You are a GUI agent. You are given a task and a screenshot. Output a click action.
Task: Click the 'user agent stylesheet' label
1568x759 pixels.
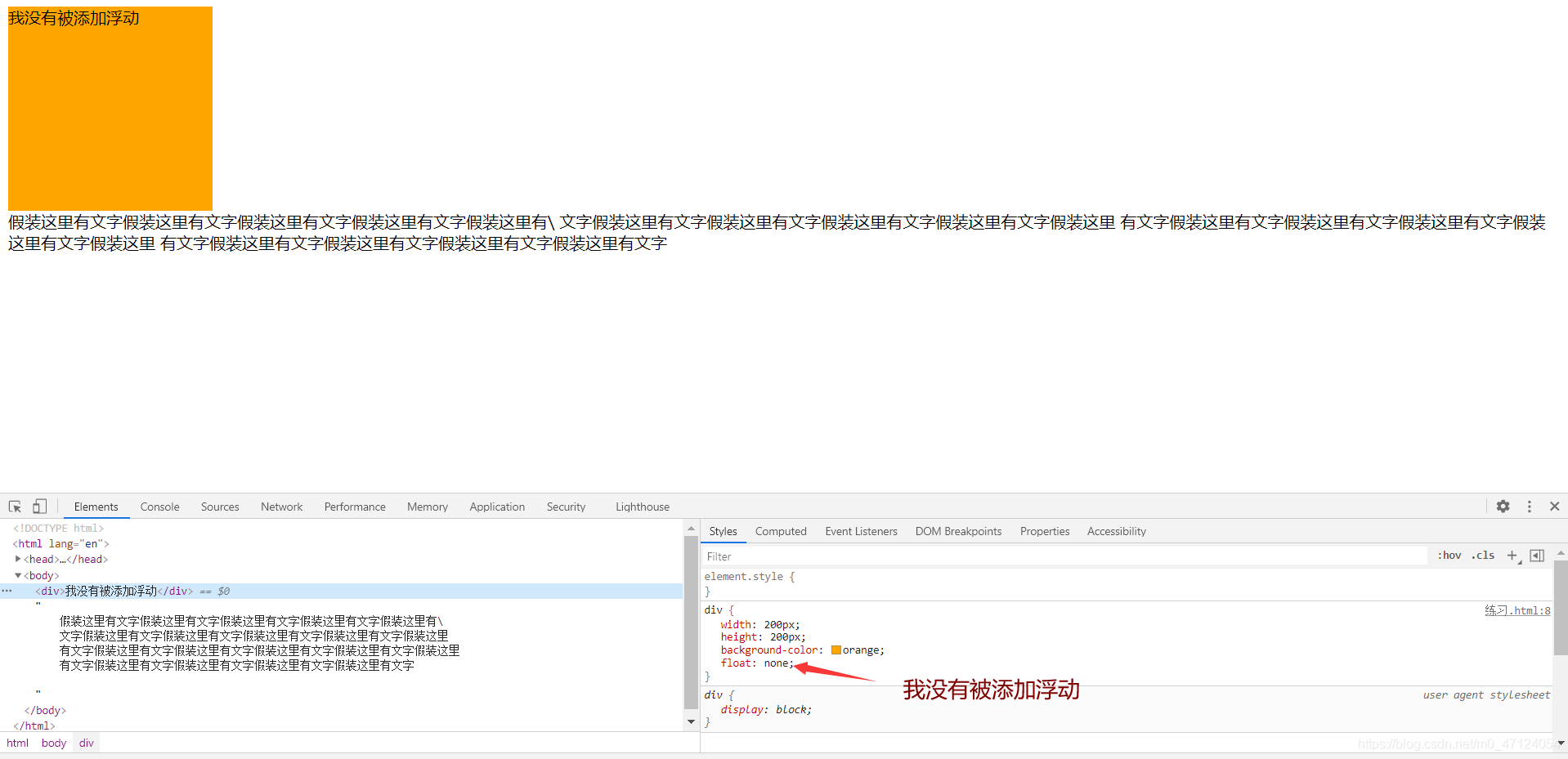tap(1486, 694)
